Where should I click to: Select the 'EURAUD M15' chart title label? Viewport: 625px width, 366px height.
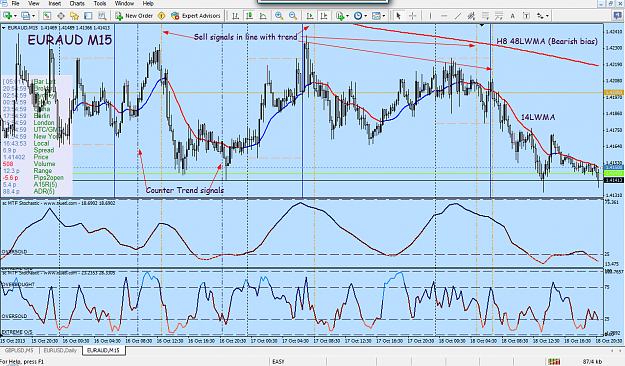coord(69,40)
